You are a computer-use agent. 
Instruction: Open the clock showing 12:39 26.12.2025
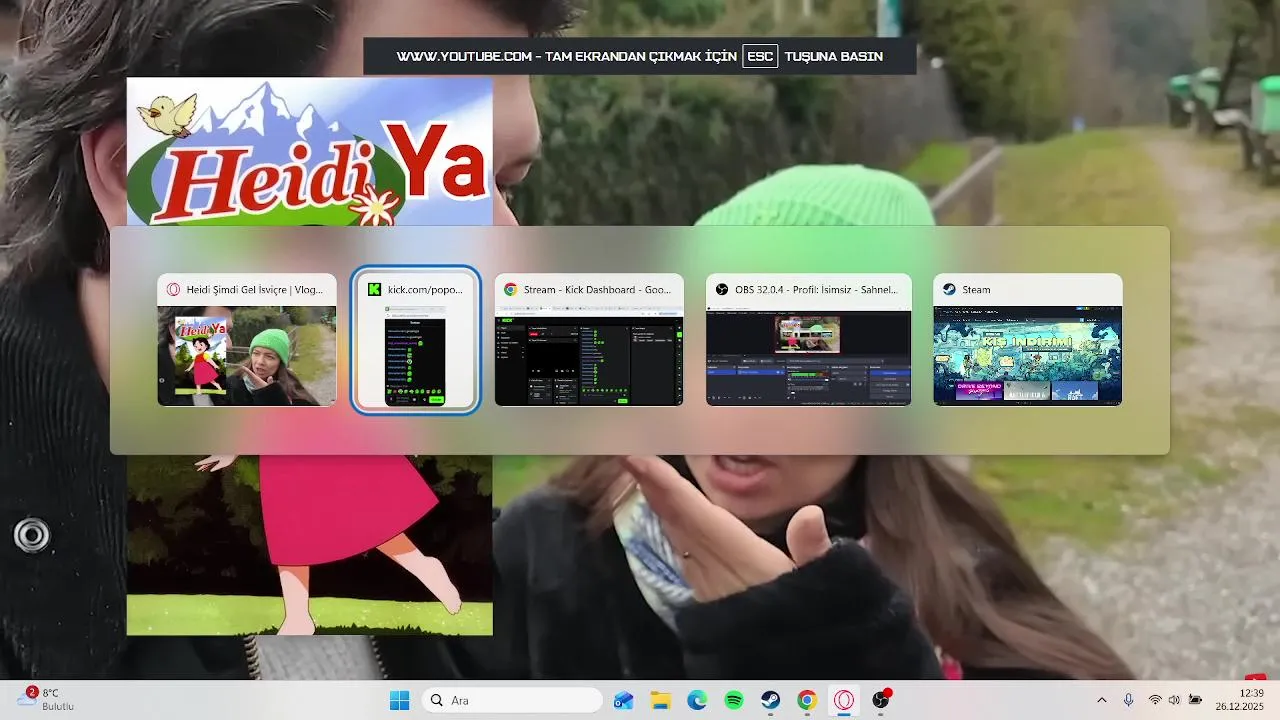(x=1240, y=700)
